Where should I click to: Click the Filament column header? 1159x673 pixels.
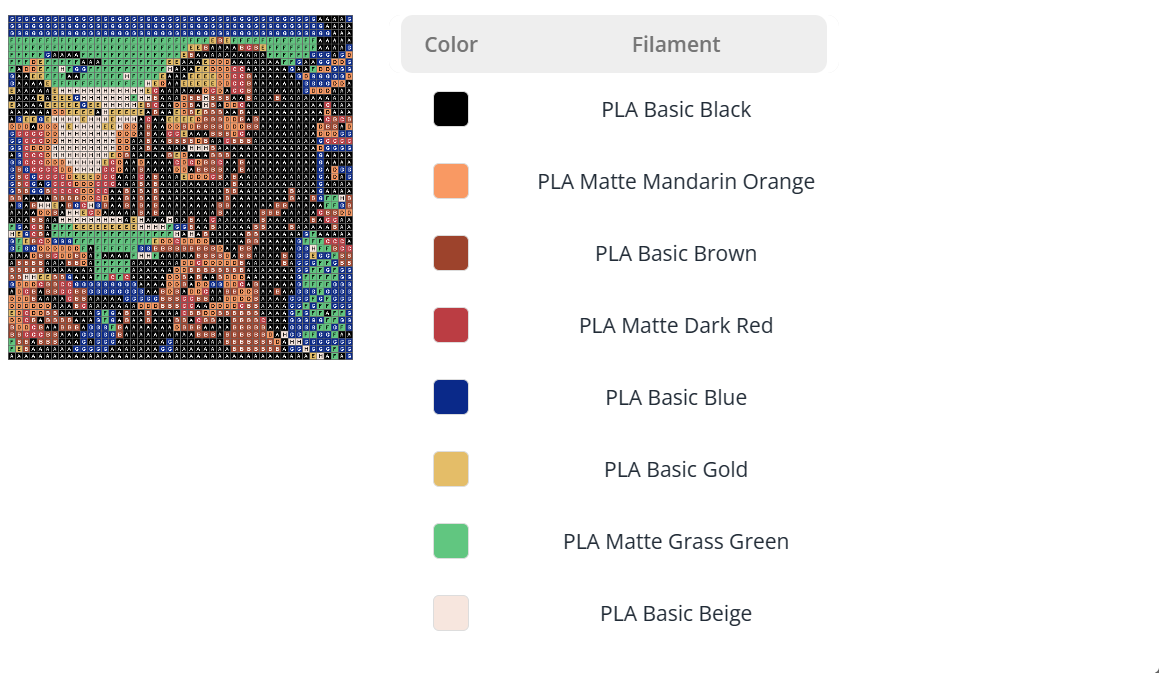pyautogui.click(x=676, y=44)
